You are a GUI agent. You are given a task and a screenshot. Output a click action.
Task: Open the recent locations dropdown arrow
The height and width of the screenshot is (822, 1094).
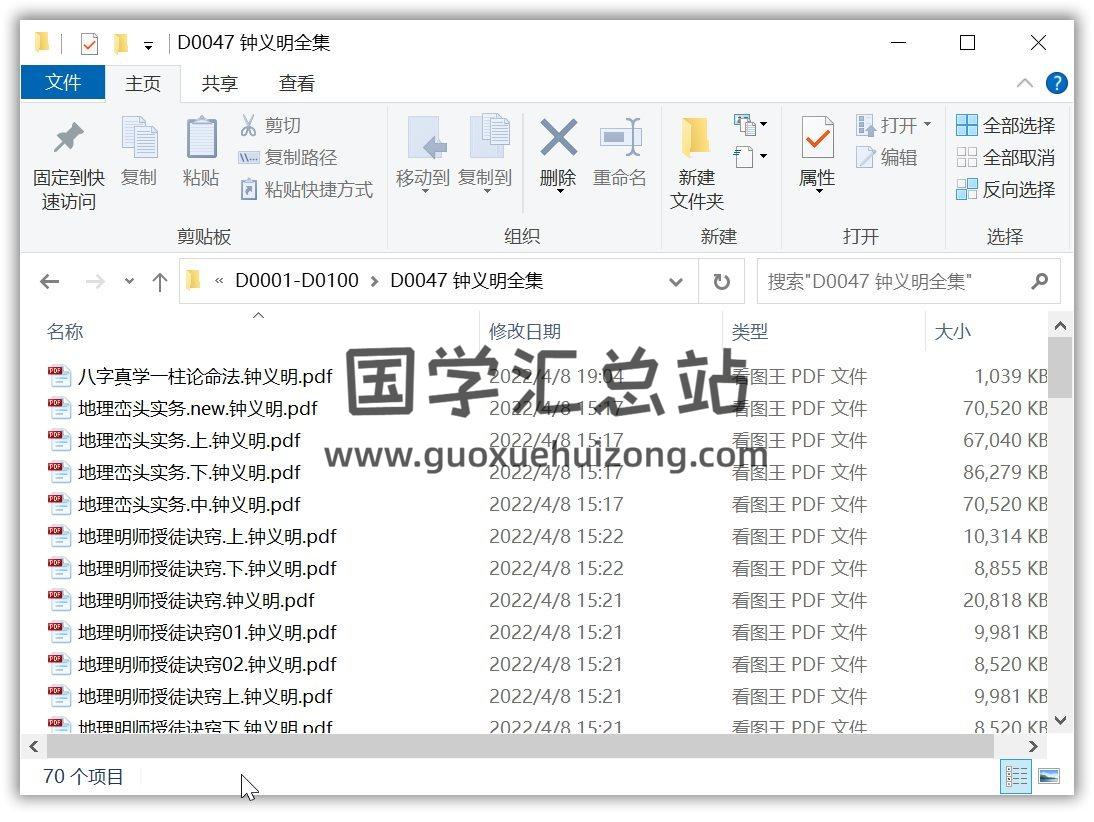click(x=129, y=282)
